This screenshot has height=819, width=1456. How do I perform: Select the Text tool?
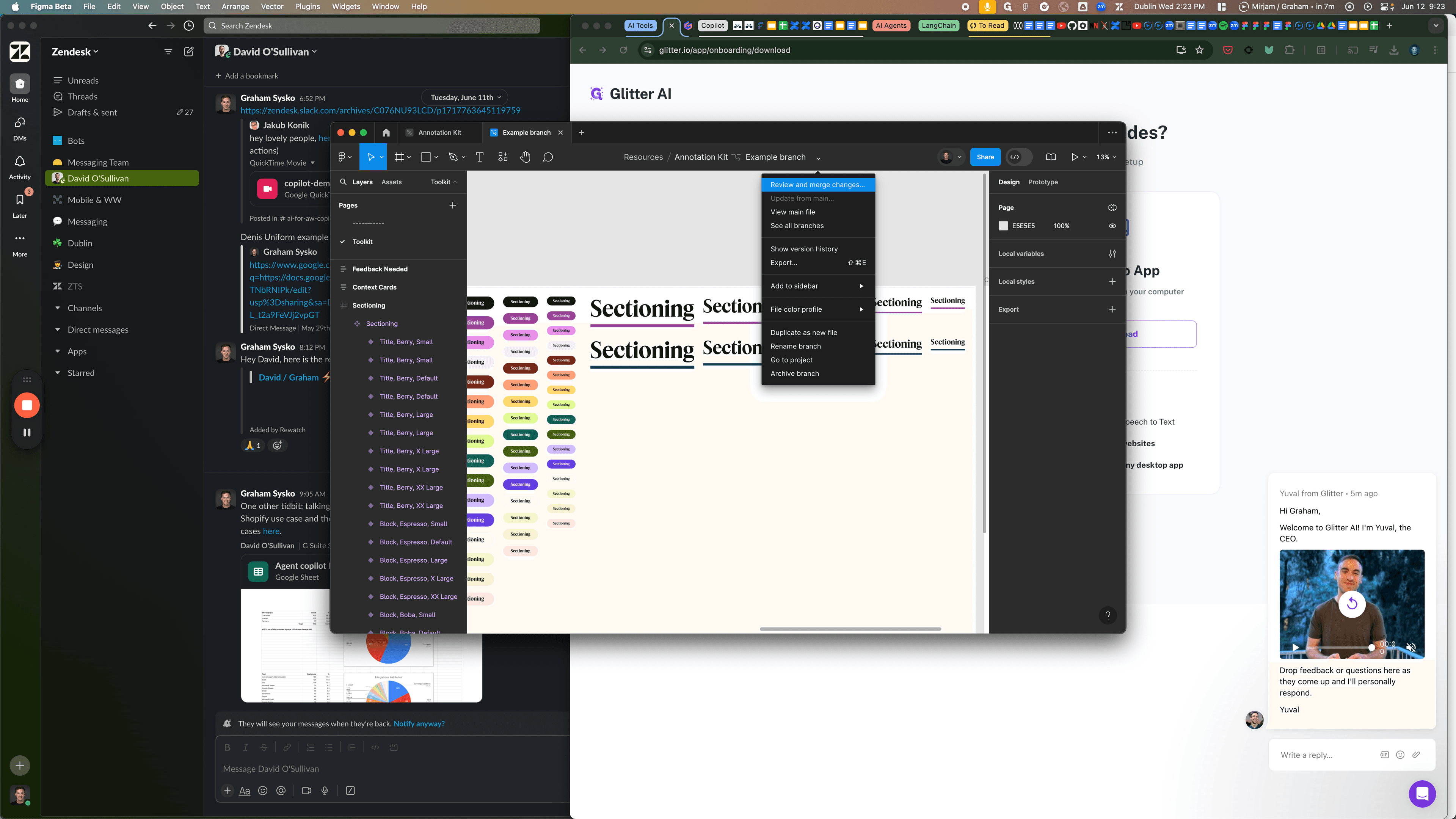[x=480, y=157]
